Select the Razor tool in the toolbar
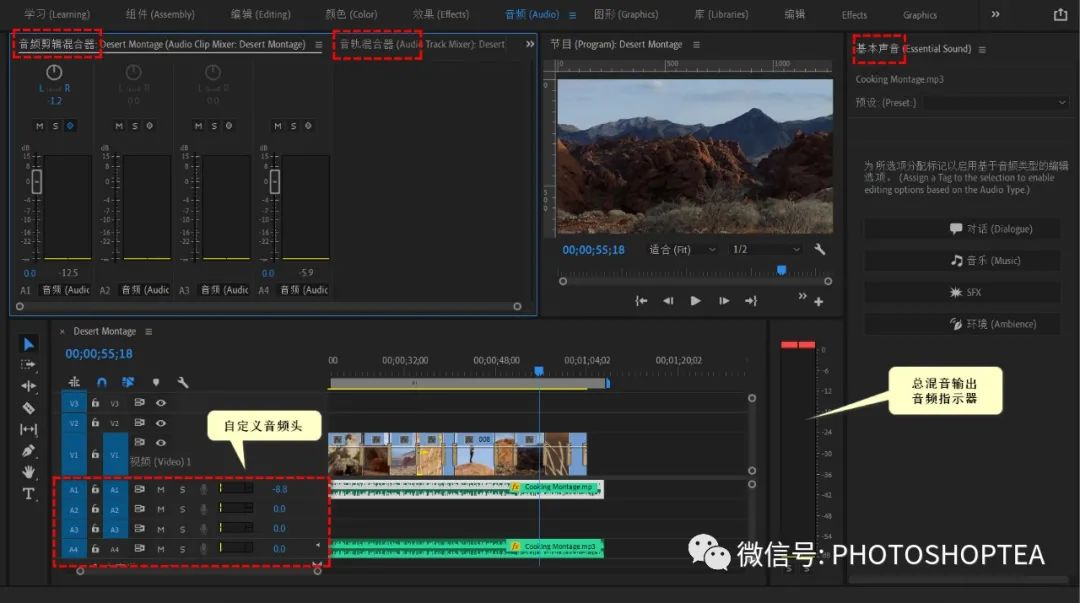The height and width of the screenshot is (603, 1080). coord(28,408)
